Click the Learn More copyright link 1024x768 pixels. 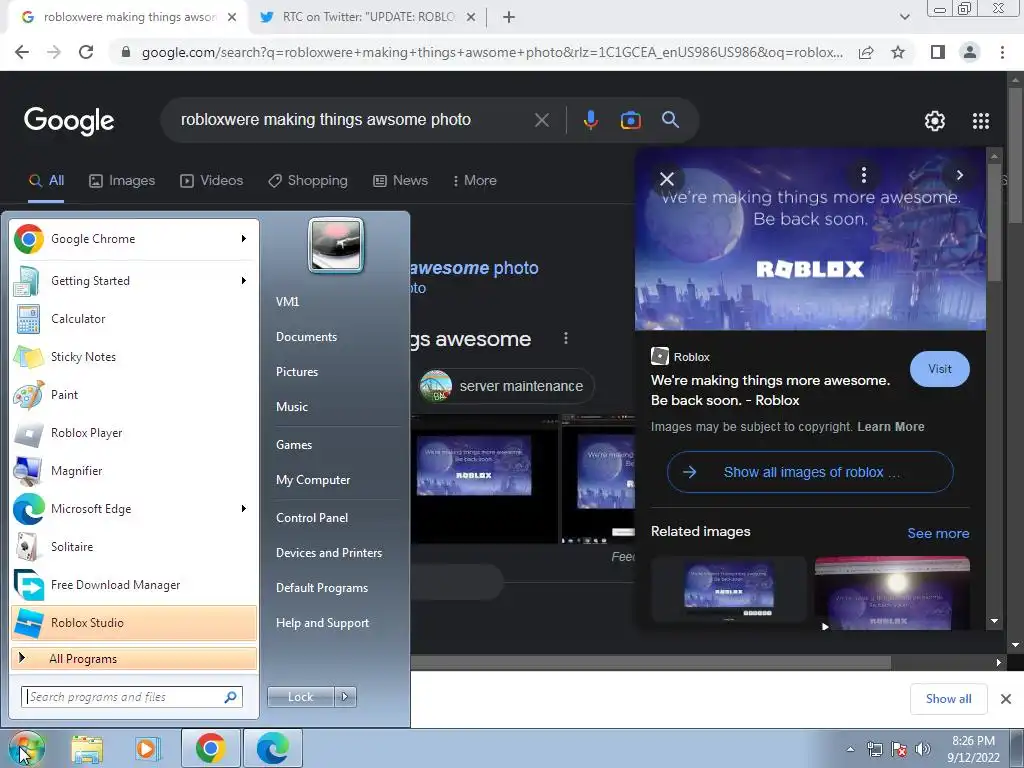(x=891, y=427)
